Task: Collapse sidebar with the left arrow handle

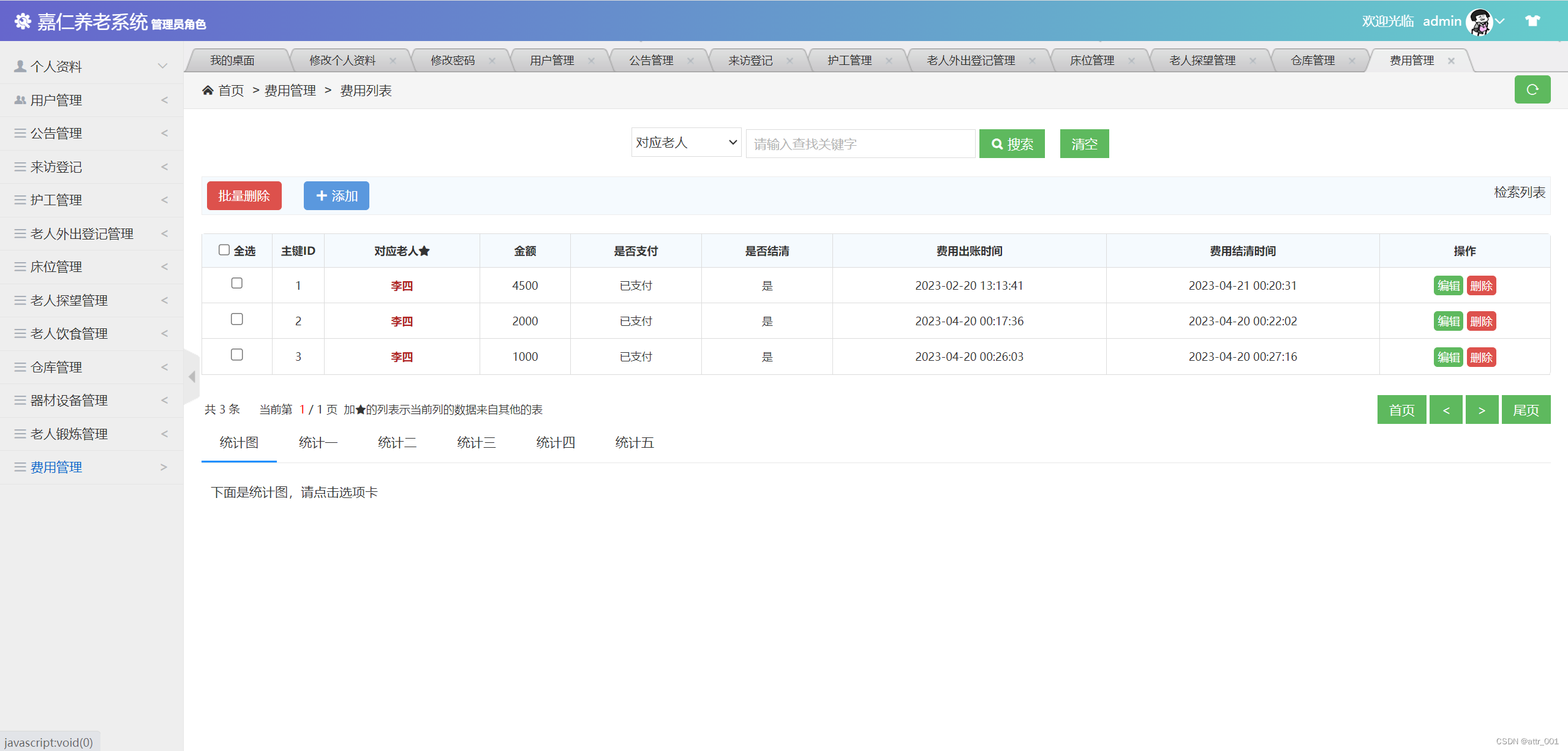Action: (192, 376)
